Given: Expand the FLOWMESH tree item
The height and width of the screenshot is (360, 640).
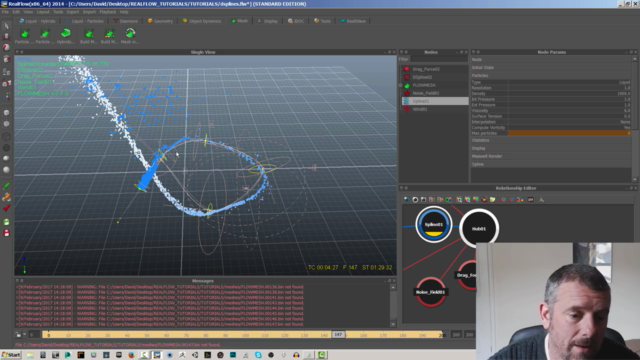Looking at the screenshot, I should click(400, 85).
